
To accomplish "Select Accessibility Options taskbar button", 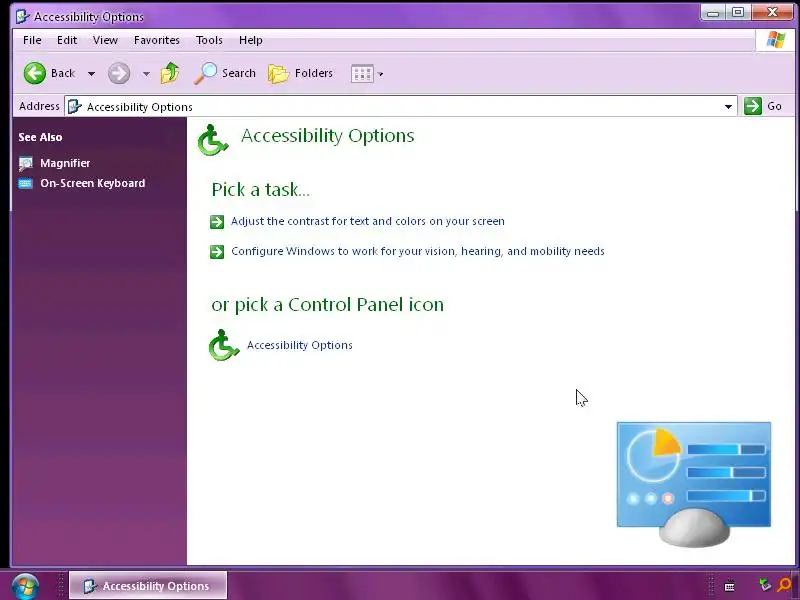I will pos(148,586).
